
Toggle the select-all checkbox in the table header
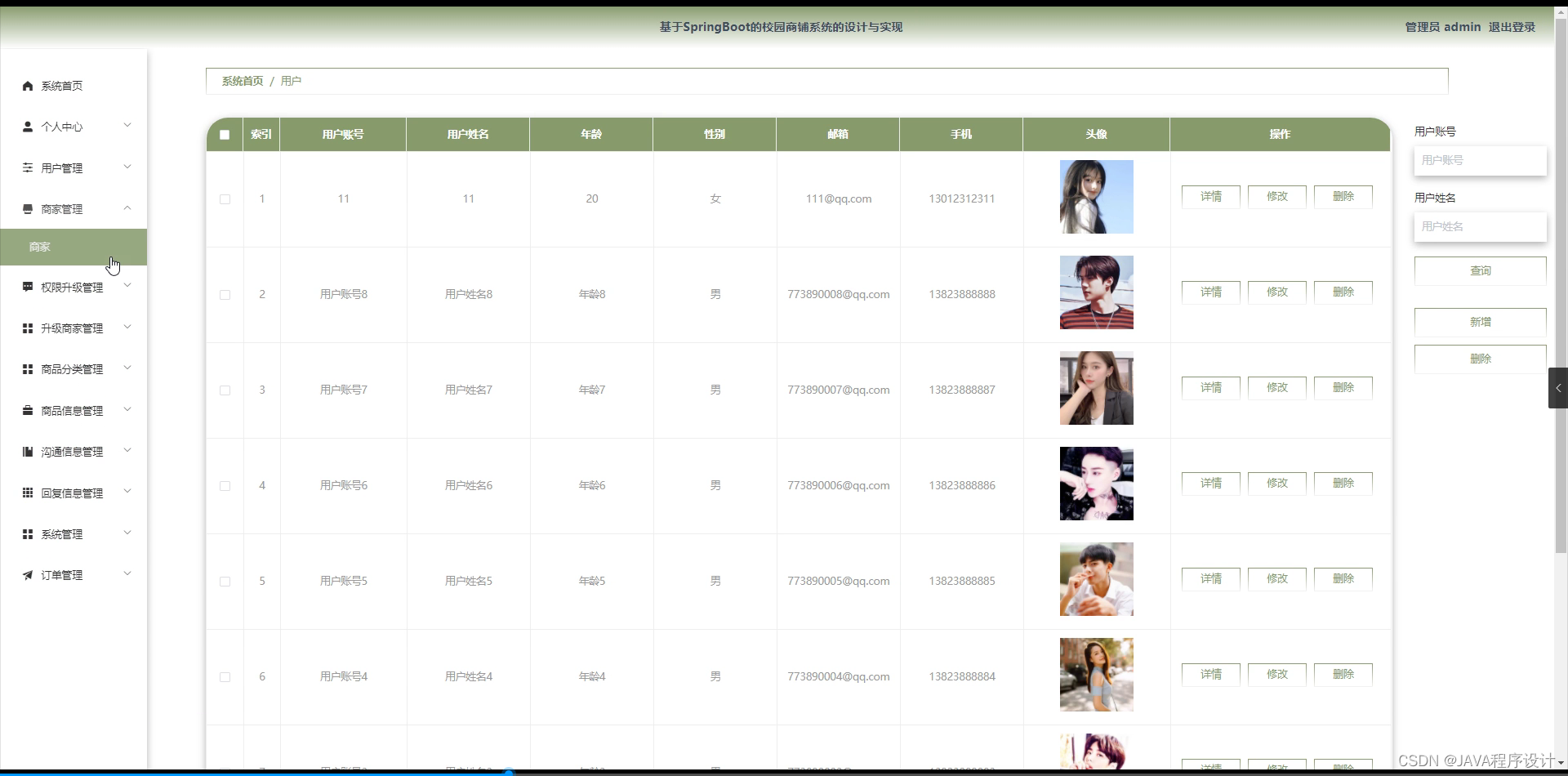[225, 135]
